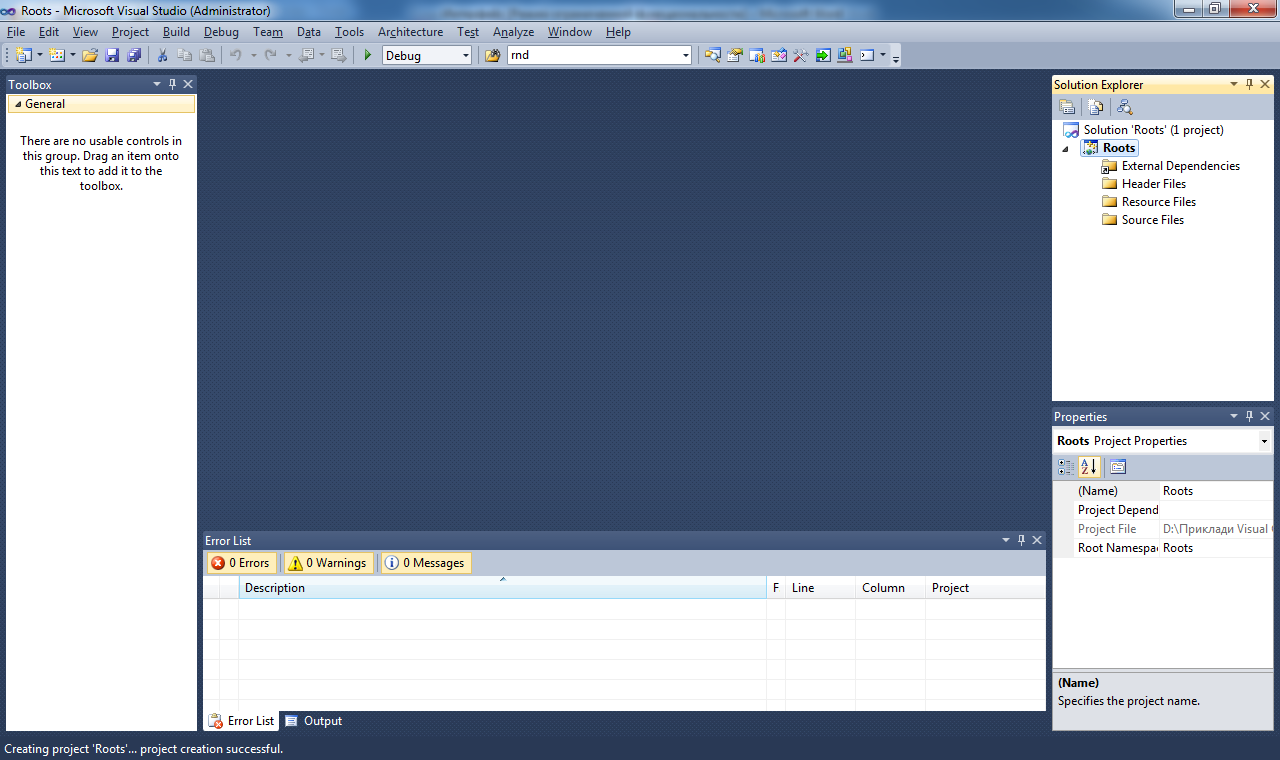Screen dimensions: 1280x760
Task: Select Header Files folder
Action: (1153, 184)
